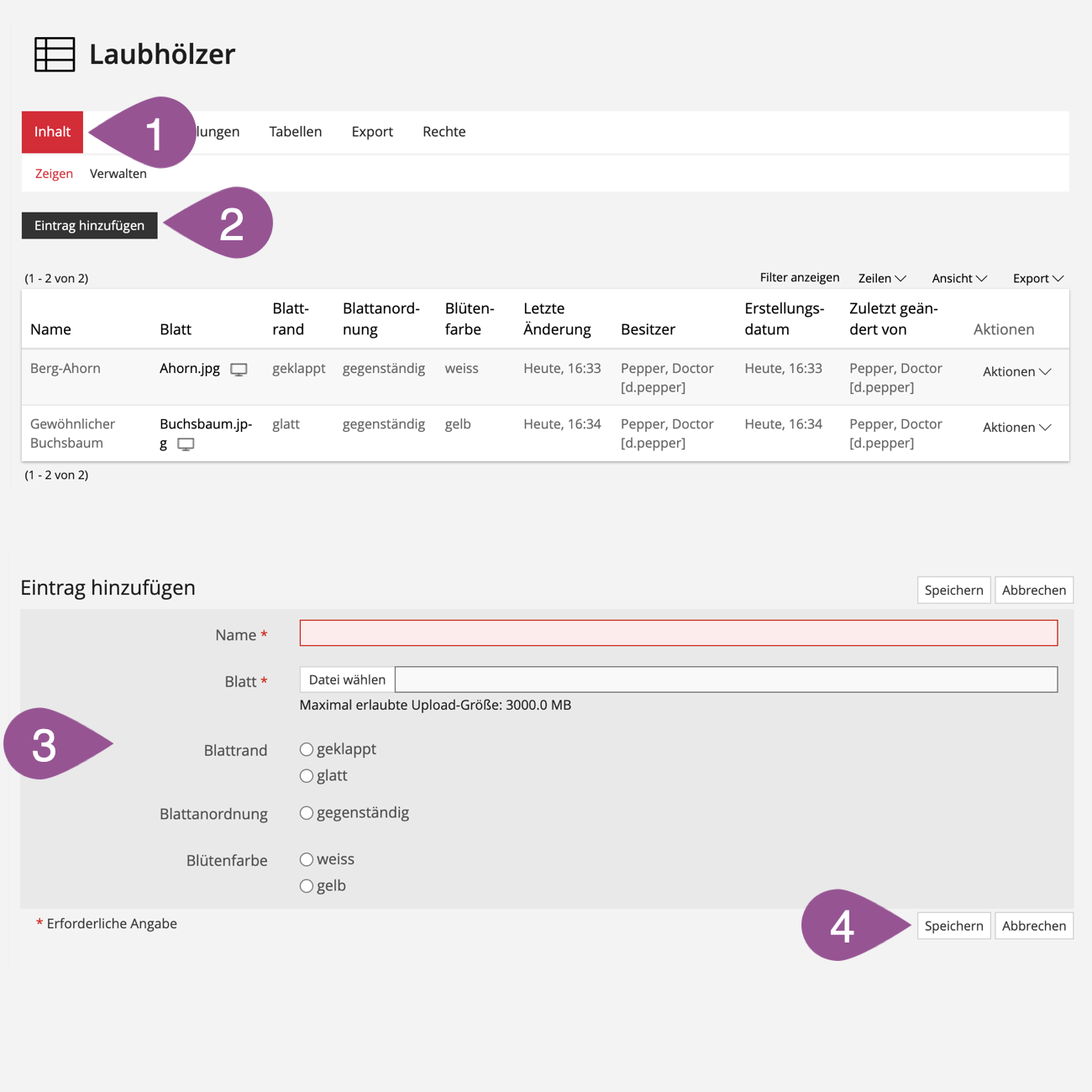Expand the Zeilen dropdown
The height and width of the screenshot is (1092, 1092).
tap(881, 278)
